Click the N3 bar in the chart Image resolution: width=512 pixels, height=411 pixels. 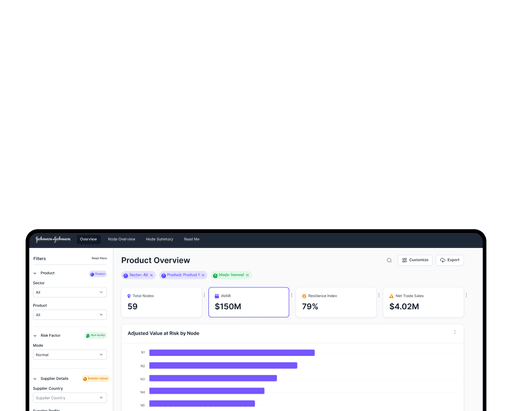pyautogui.click(x=213, y=378)
